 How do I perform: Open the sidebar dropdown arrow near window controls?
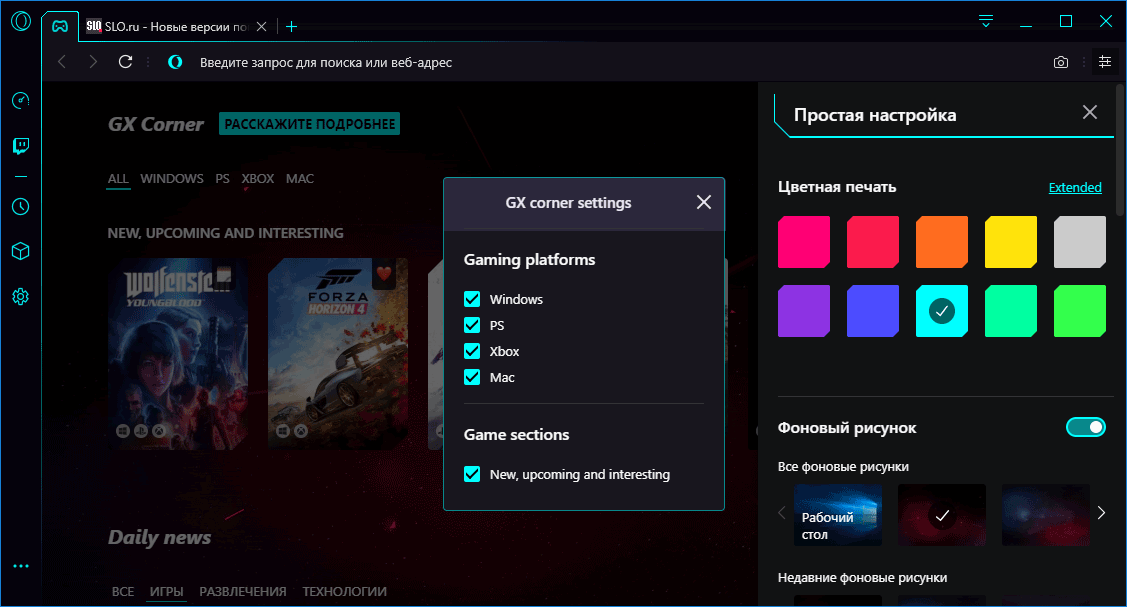point(985,20)
